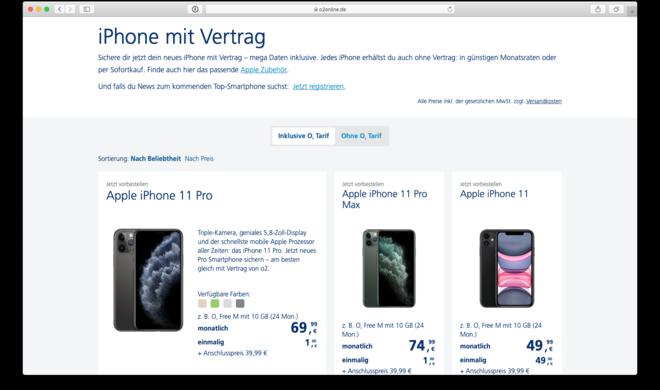Viewport: 660px width, 390px height.
Task: Click the Safari back navigation arrow
Action: pyautogui.click(x=59, y=9)
